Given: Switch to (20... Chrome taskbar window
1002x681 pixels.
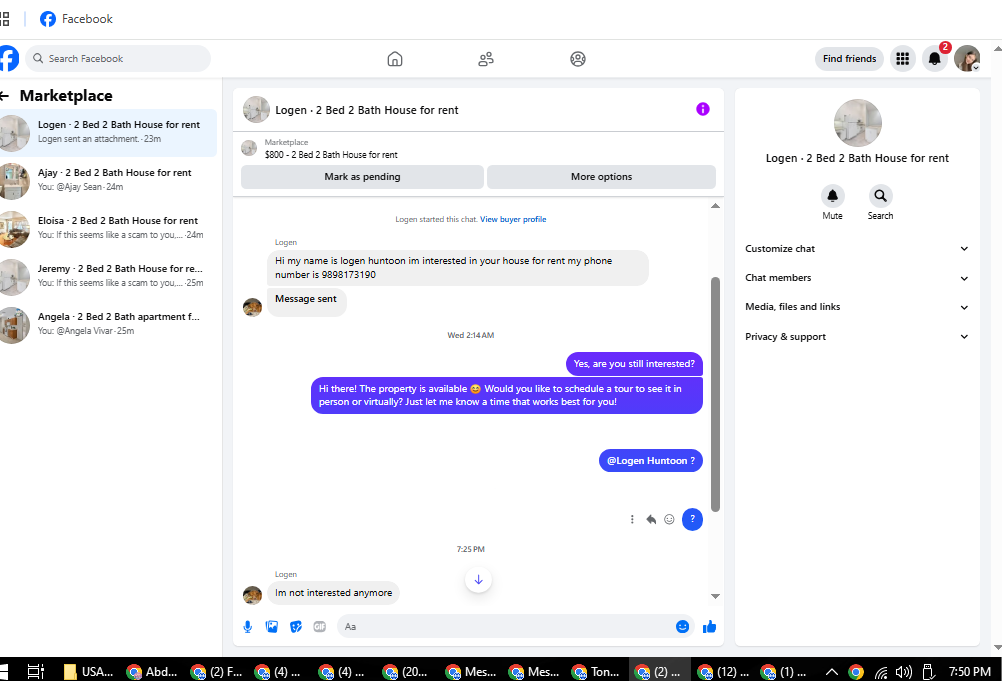Looking at the screenshot, I should [x=405, y=671].
